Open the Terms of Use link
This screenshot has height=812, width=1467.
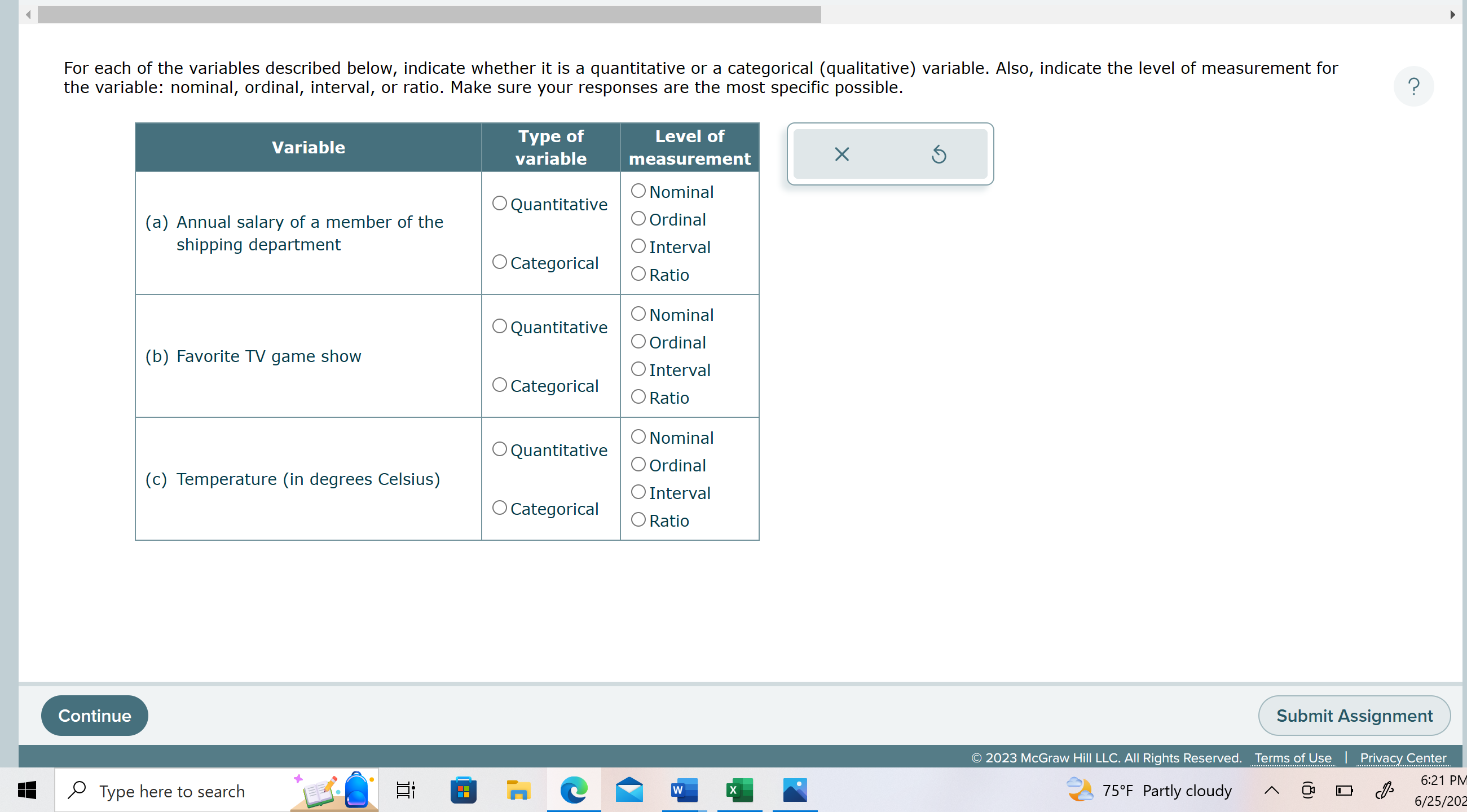(x=1293, y=758)
